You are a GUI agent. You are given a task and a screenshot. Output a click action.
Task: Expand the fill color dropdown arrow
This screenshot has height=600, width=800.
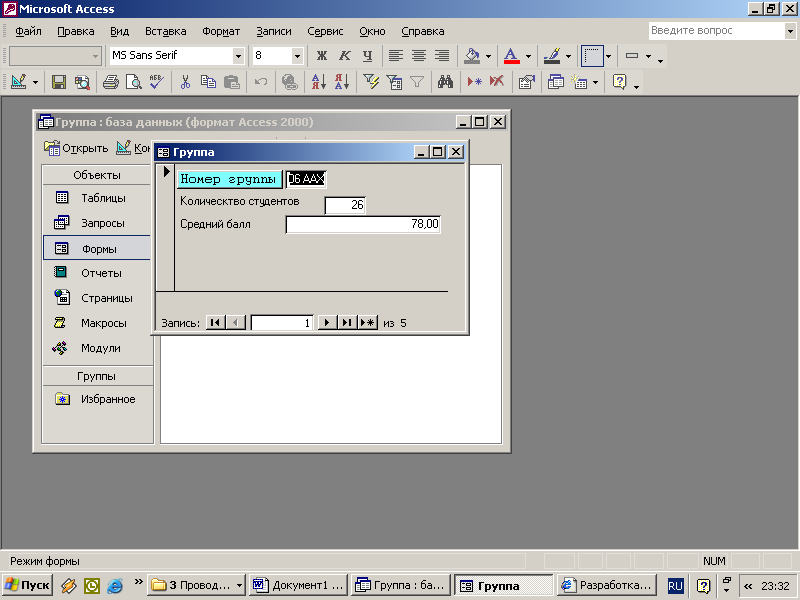[488, 56]
